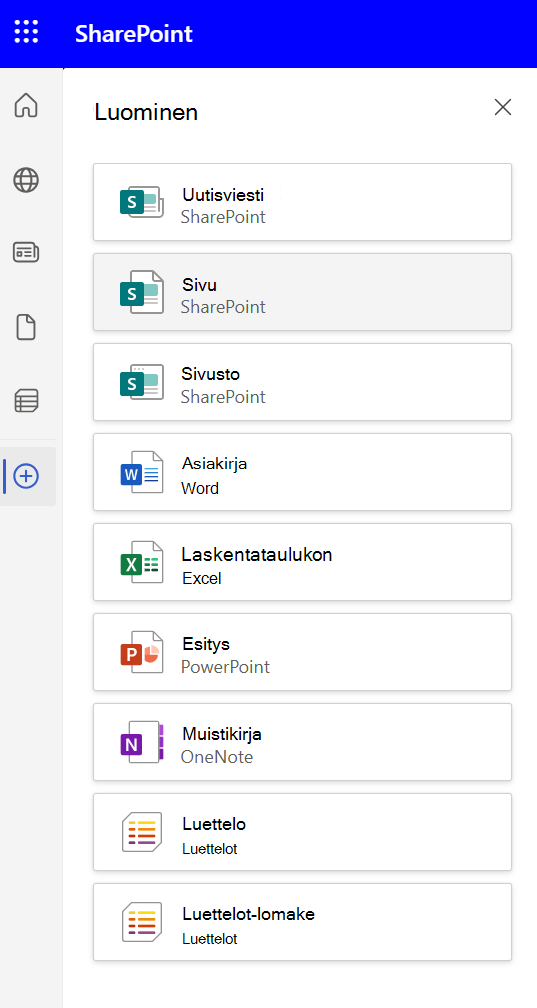The image size is (537, 1008).
Task: Create a Word Asiakirja document
Action: click(302, 472)
